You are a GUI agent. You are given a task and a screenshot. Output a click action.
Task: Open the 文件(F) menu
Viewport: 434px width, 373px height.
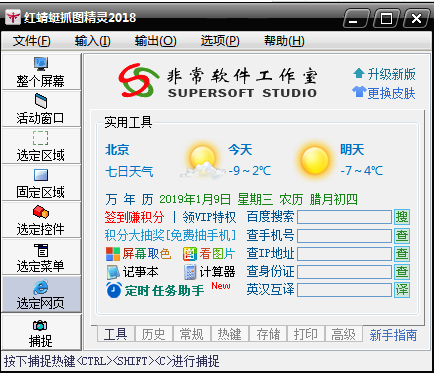coord(32,41)
